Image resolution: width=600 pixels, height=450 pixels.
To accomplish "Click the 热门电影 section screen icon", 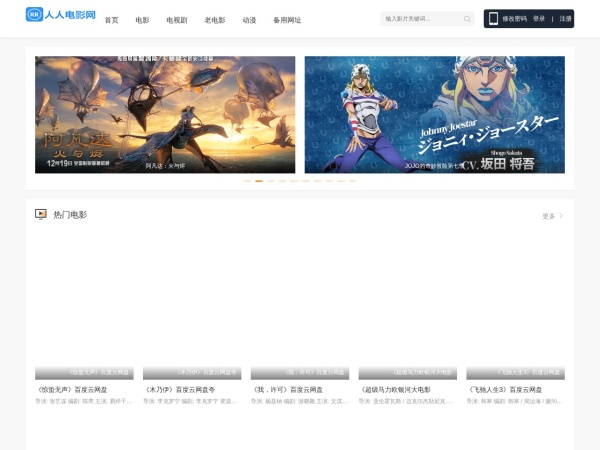I will click(41, 214).
